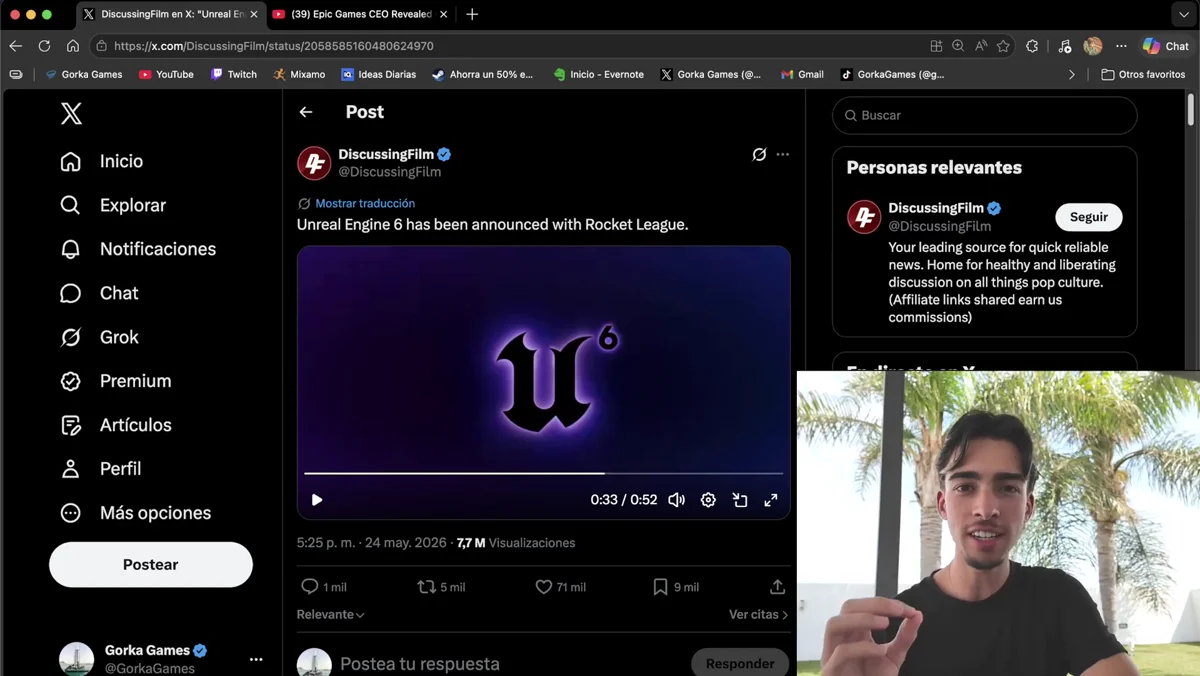Open the post's three-dot more menu

coord(783,154)
